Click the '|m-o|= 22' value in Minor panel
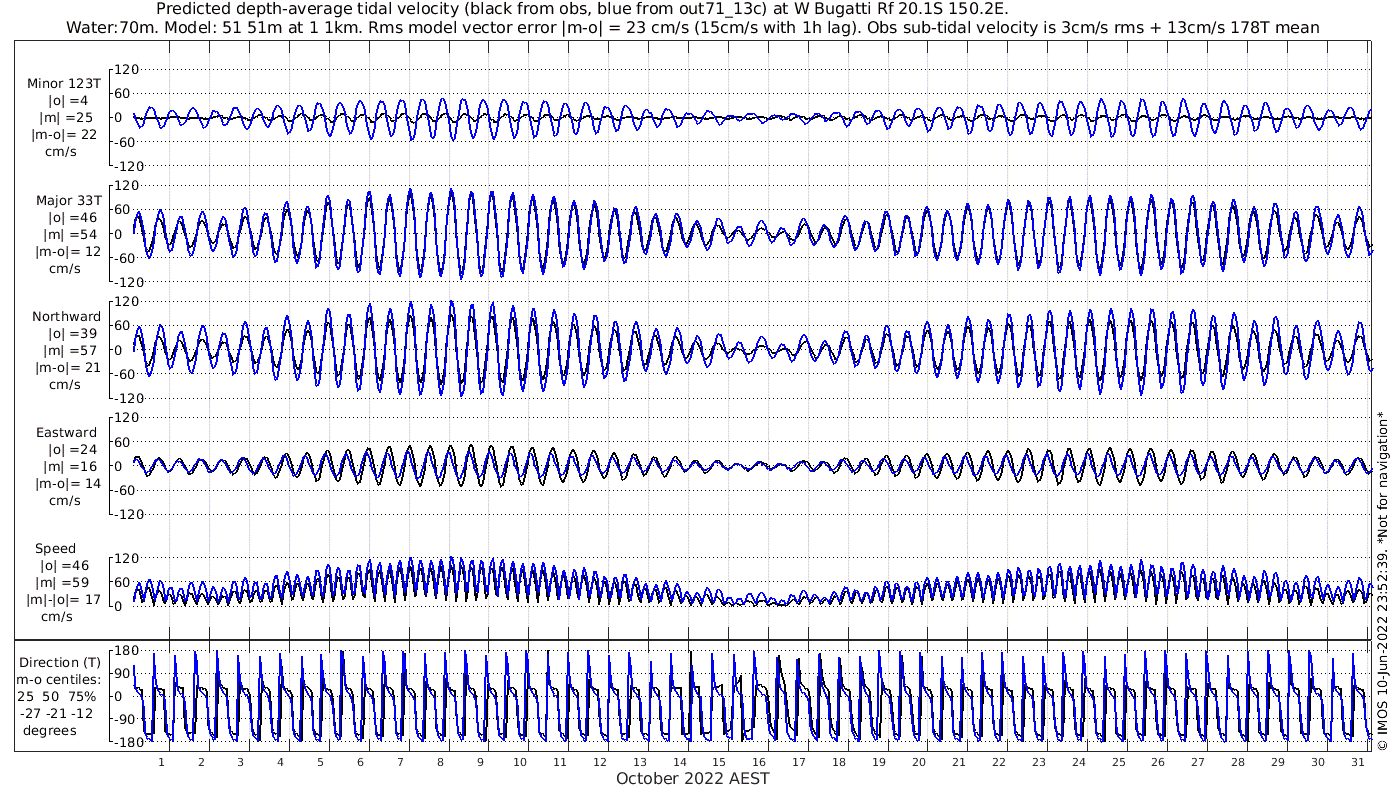Image resolution: width=1400 pixels, height=800 pixels. point(65,135)
